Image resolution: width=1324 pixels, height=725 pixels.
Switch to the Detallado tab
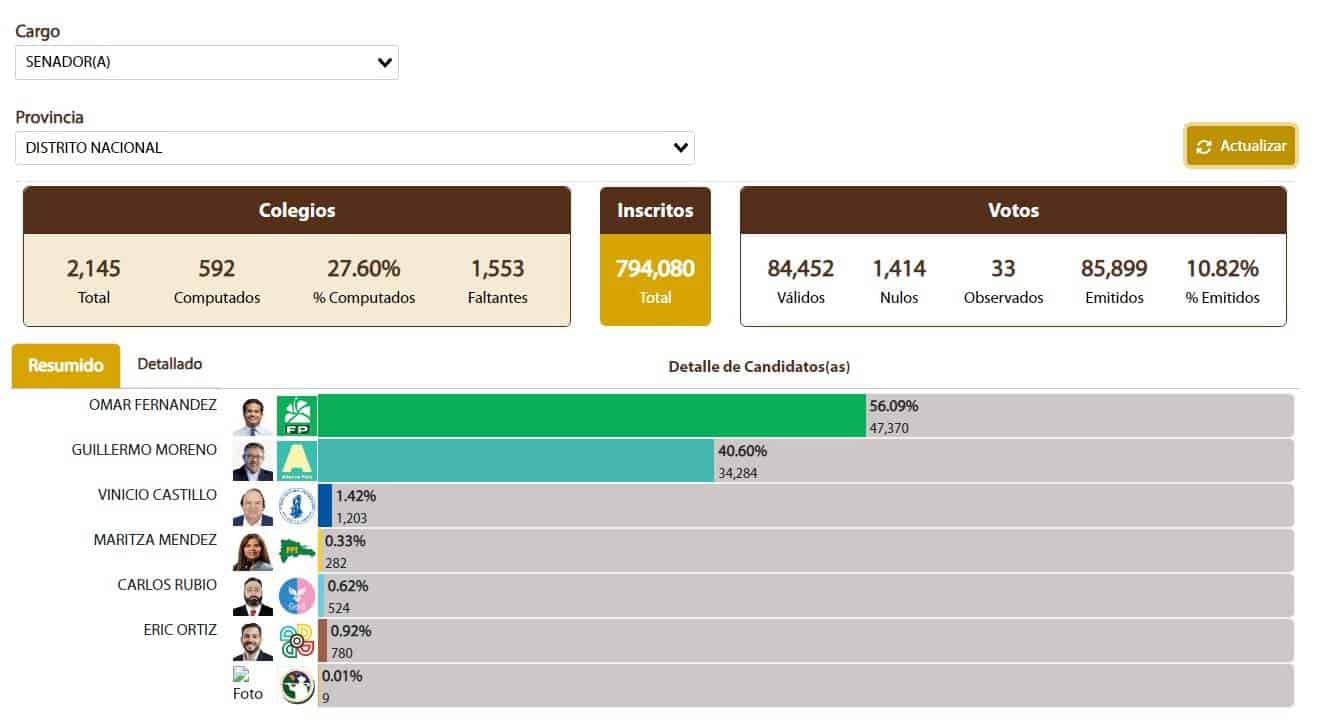coord(169,364)
